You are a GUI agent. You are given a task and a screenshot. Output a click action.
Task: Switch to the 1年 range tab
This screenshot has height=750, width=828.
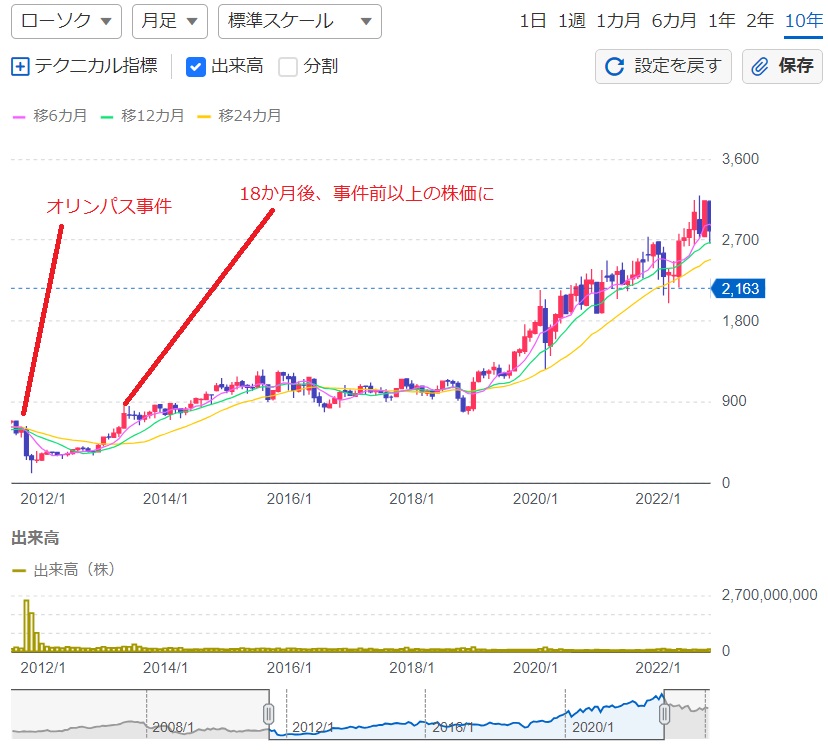pos(721,21)
